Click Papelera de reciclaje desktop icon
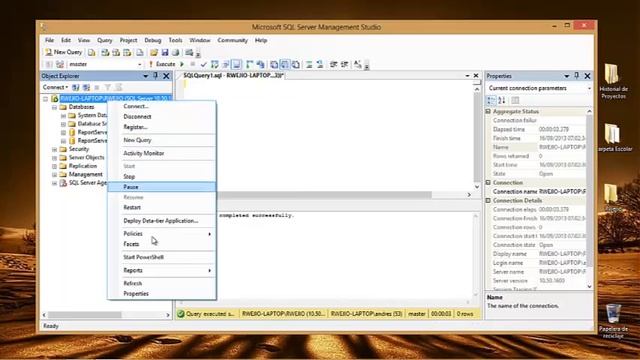Screen dimensions: 640x360 [613, 321]
